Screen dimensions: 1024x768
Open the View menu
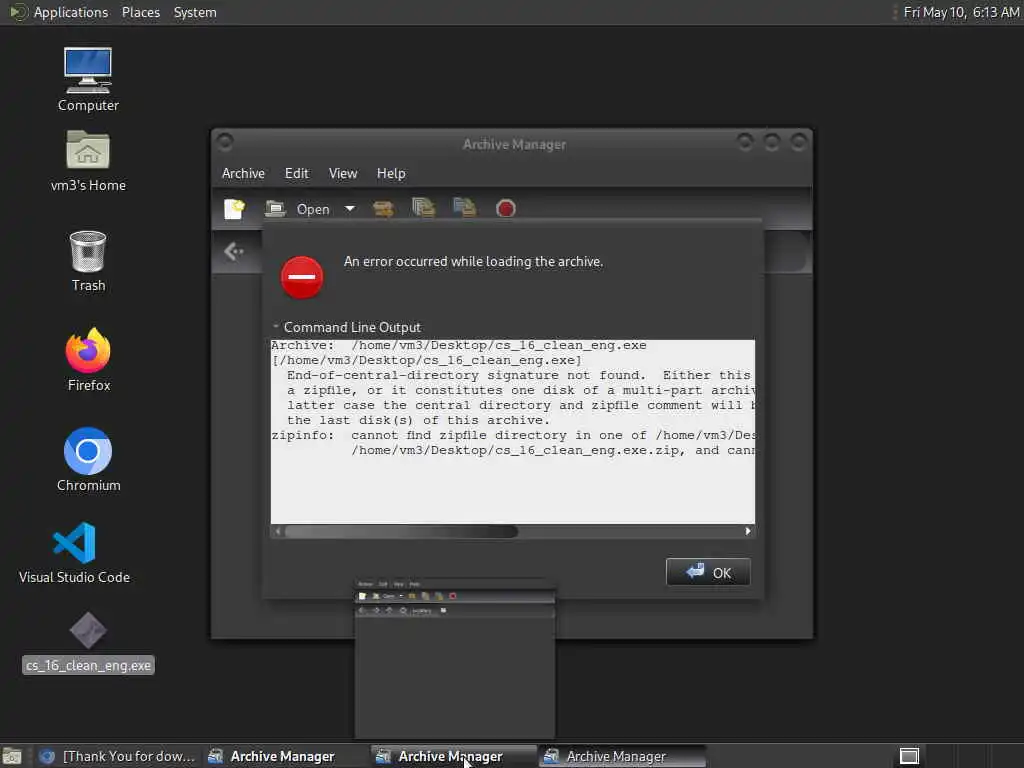tap(343, 174)
